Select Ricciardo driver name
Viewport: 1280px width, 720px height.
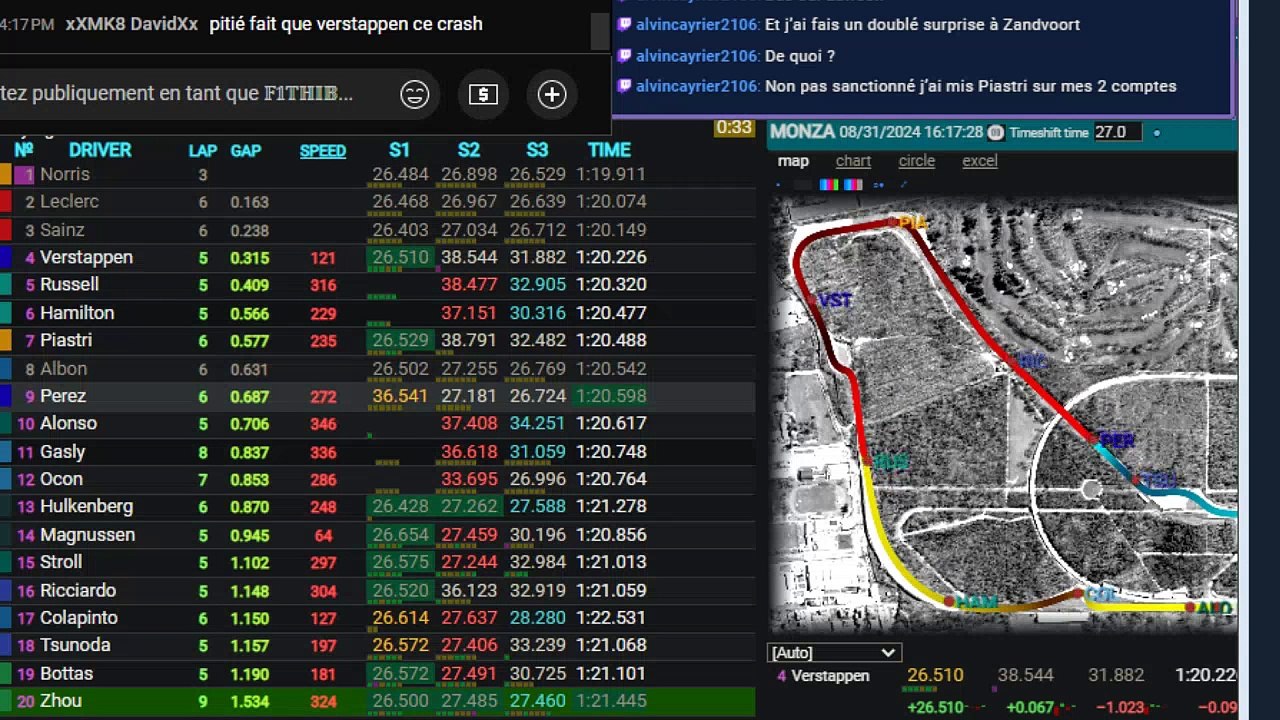tap(78, 591)
